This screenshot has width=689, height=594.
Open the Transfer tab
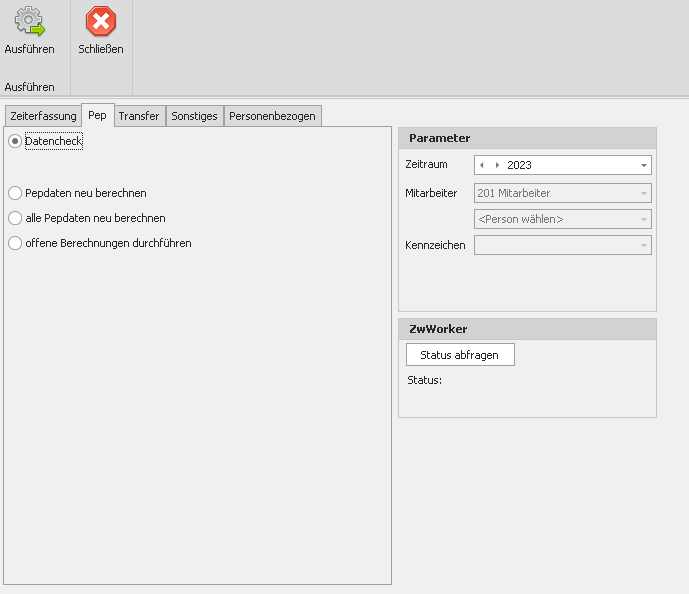pos(138,116)
